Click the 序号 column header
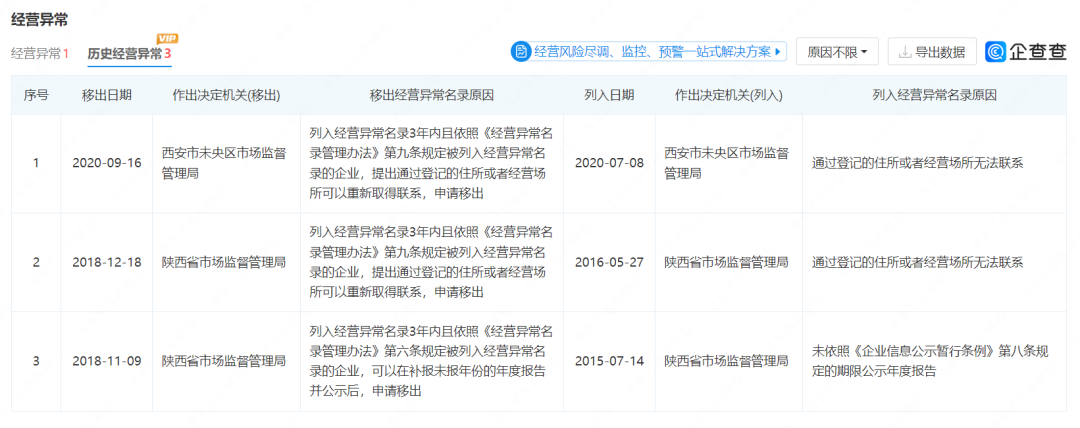 coord(36,95)
